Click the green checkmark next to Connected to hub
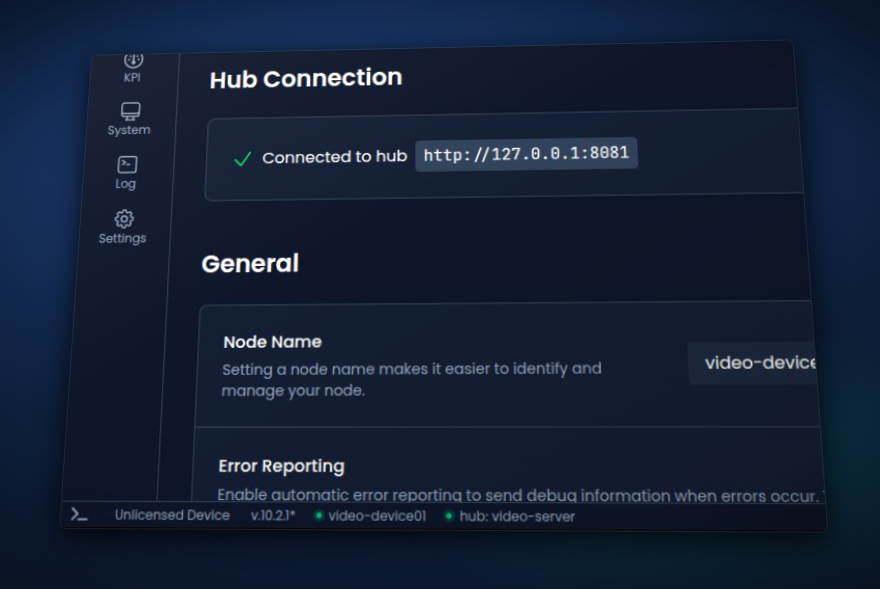This screenshot has width=880, height=589. [x=241, y=157]
